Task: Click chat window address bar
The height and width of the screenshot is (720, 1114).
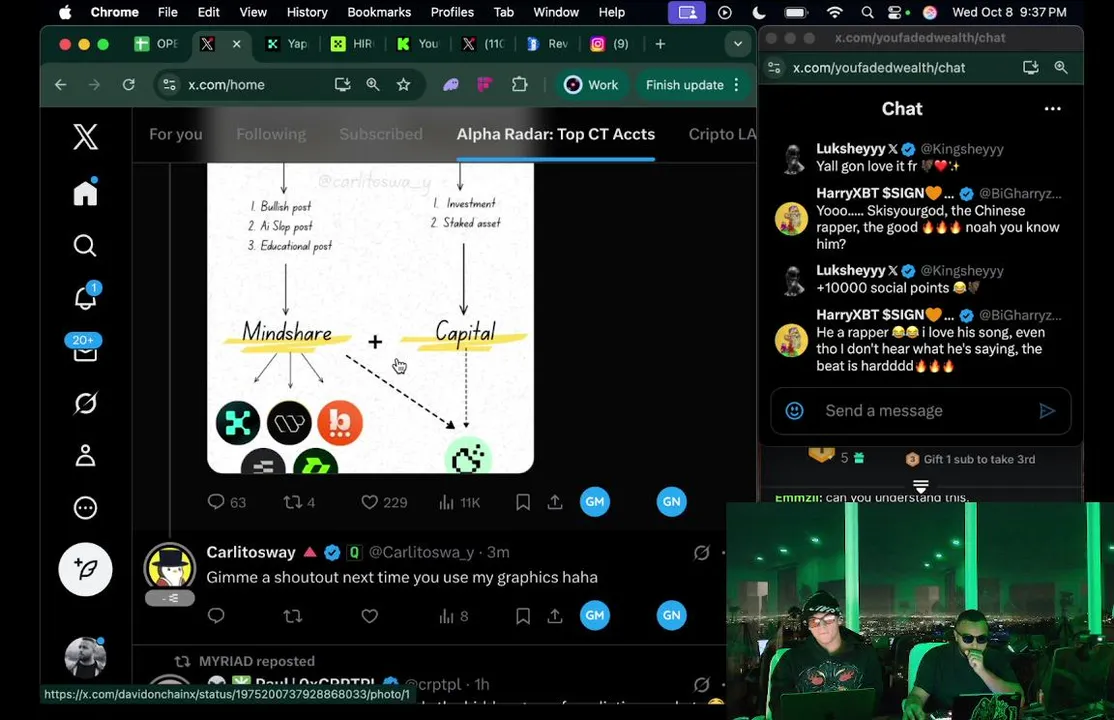Action: (879, 68)
